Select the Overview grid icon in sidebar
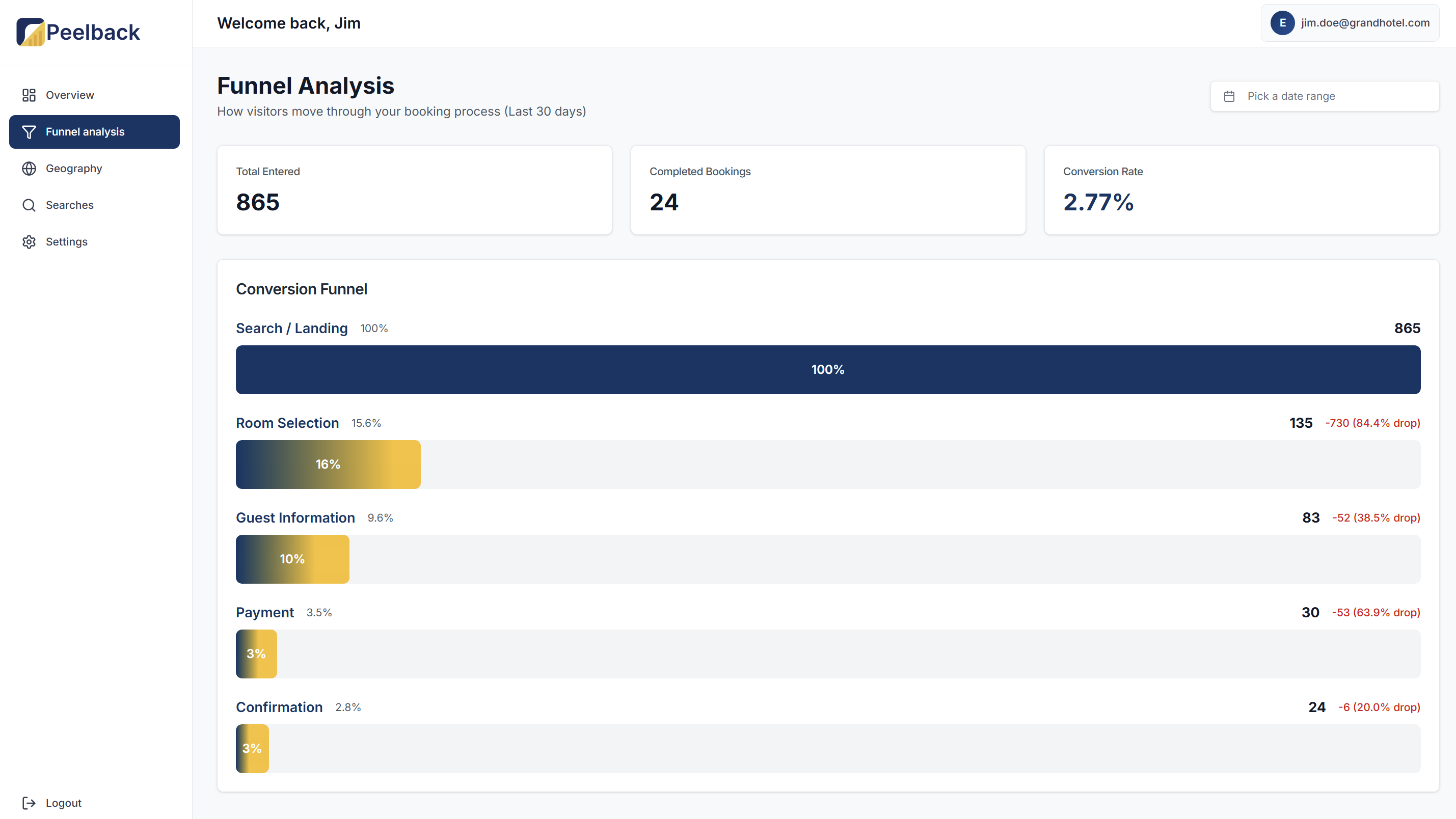Viewport: 1456px width, 819px height. (x=29, y=95)
